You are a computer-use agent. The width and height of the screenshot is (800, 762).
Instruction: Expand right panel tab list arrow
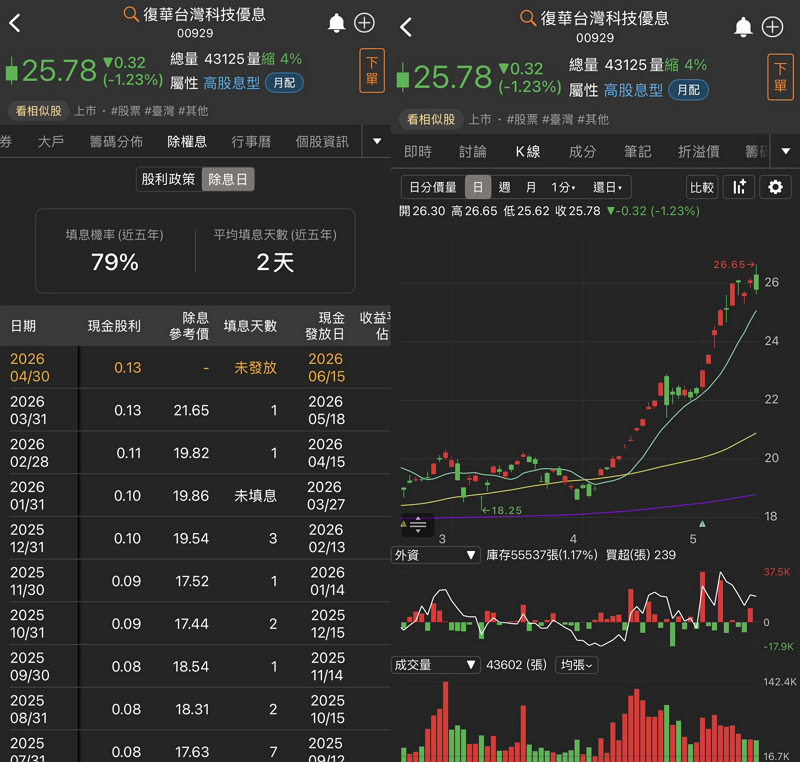click(x=786, y=151)
